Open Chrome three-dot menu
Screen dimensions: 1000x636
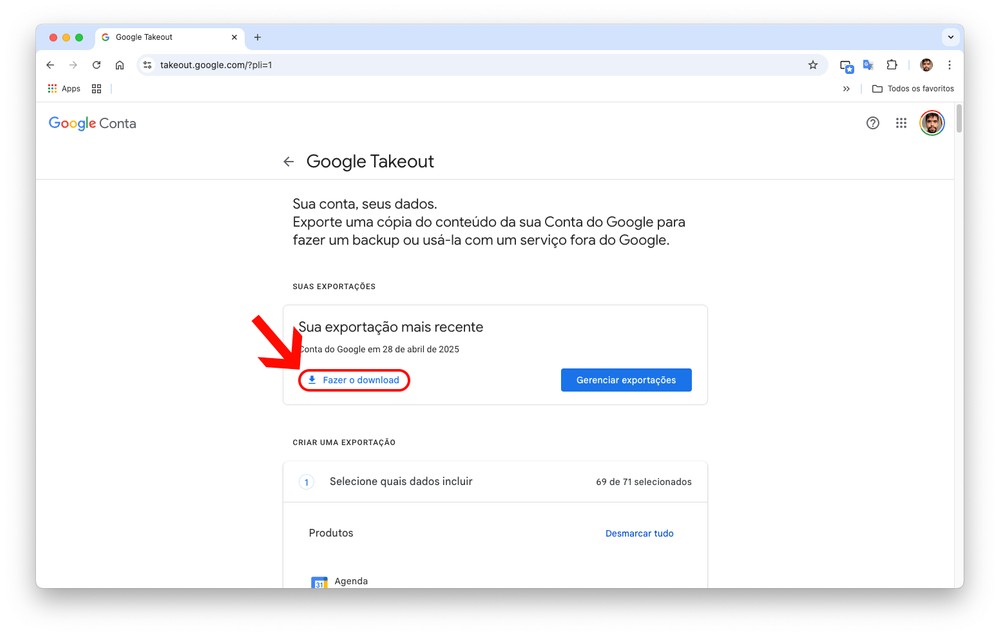949,65
